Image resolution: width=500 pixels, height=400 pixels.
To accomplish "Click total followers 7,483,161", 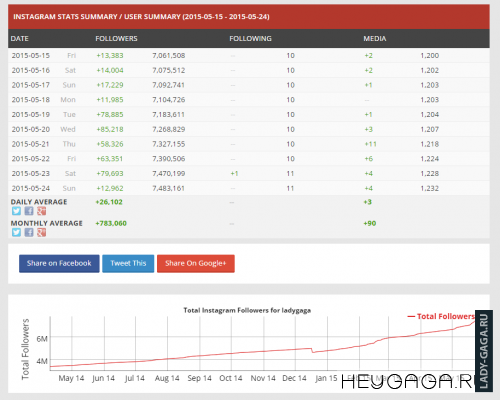I will (169, 188).
